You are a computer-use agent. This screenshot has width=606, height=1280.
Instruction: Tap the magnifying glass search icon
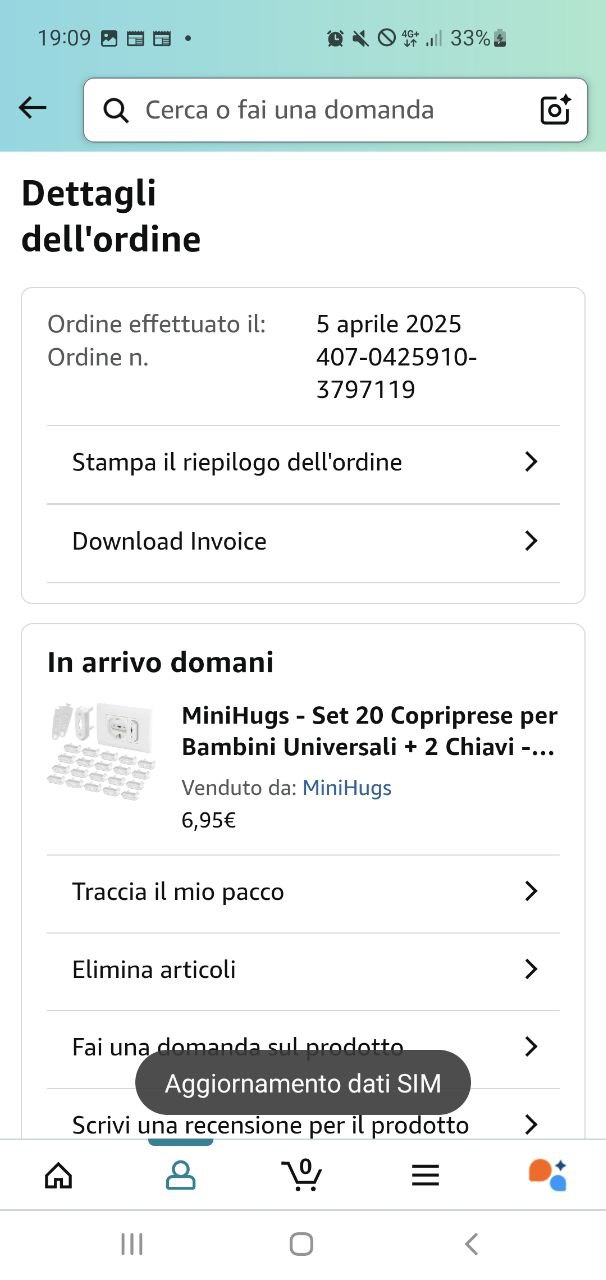[116, 110]
